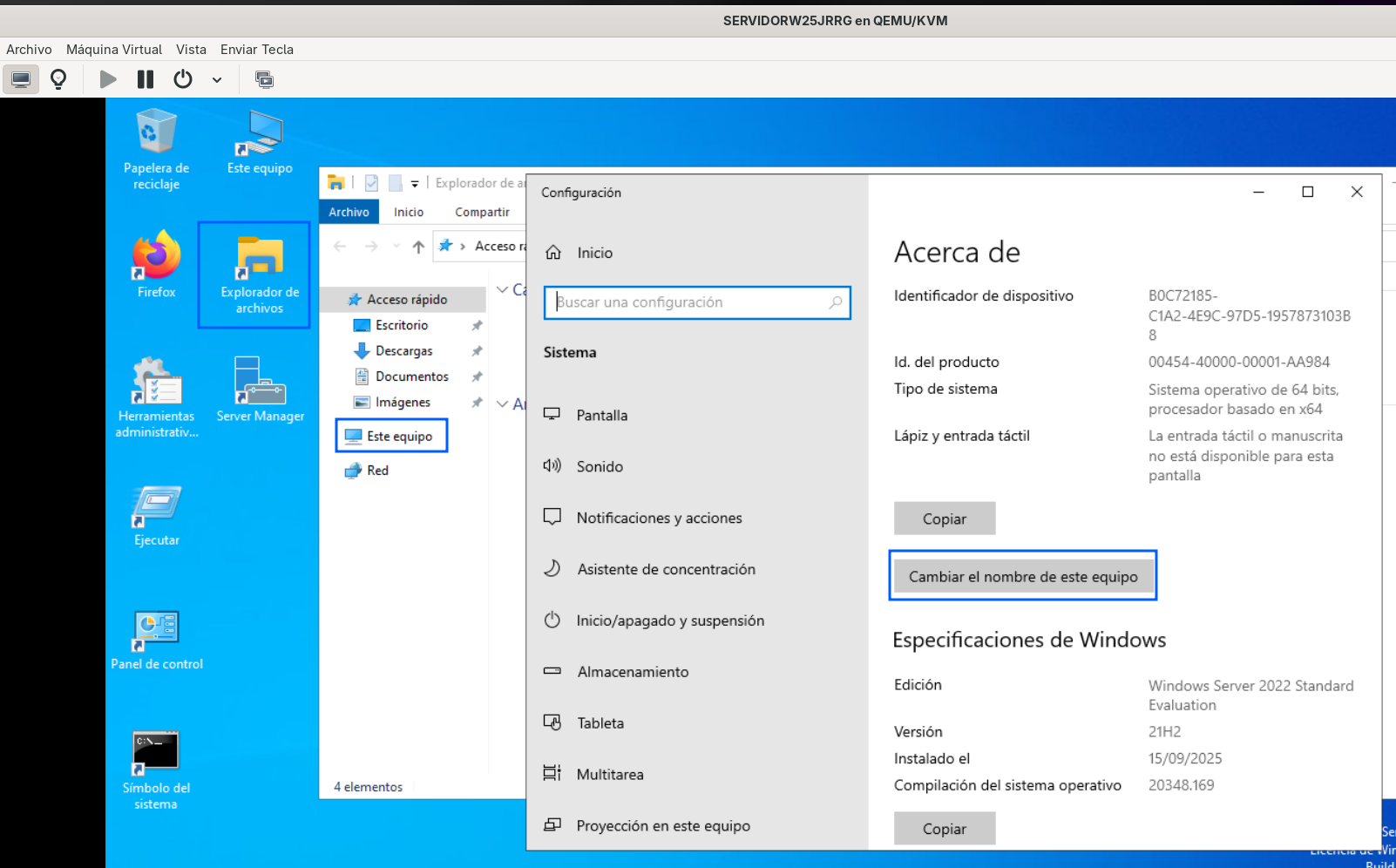Open the Explorer quick access toolbar dropdown
This screenshot has height=868, width=1396.
(415, 184)
